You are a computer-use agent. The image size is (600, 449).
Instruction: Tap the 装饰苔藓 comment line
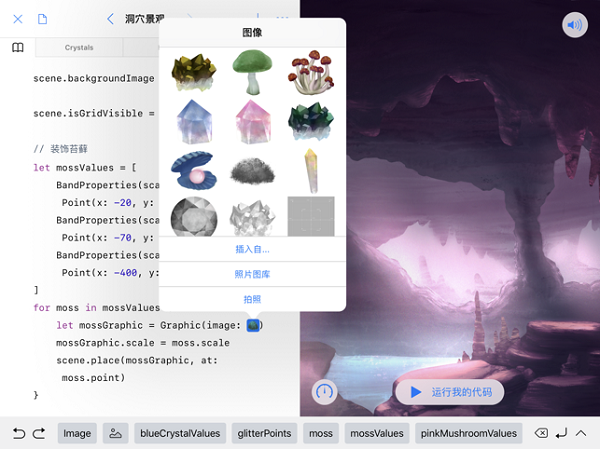60,149
